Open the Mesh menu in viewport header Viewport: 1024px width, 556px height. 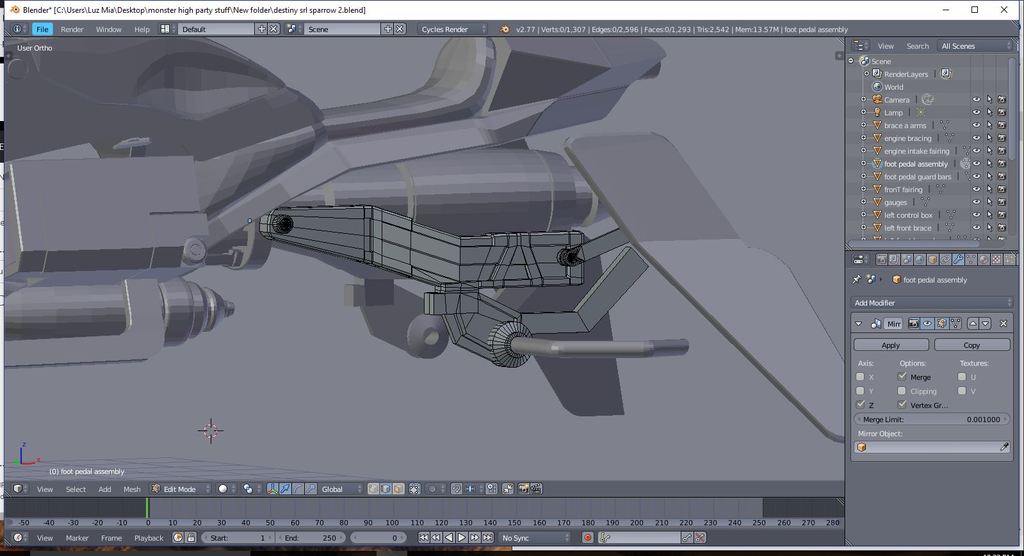(132, 489)
